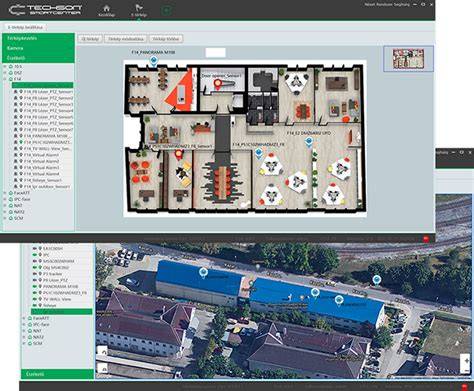Image resolution: width=474 pixels, height=391 pixels.
Task: Expand the SCM node in back window
Action: click(x=24, y=343)
